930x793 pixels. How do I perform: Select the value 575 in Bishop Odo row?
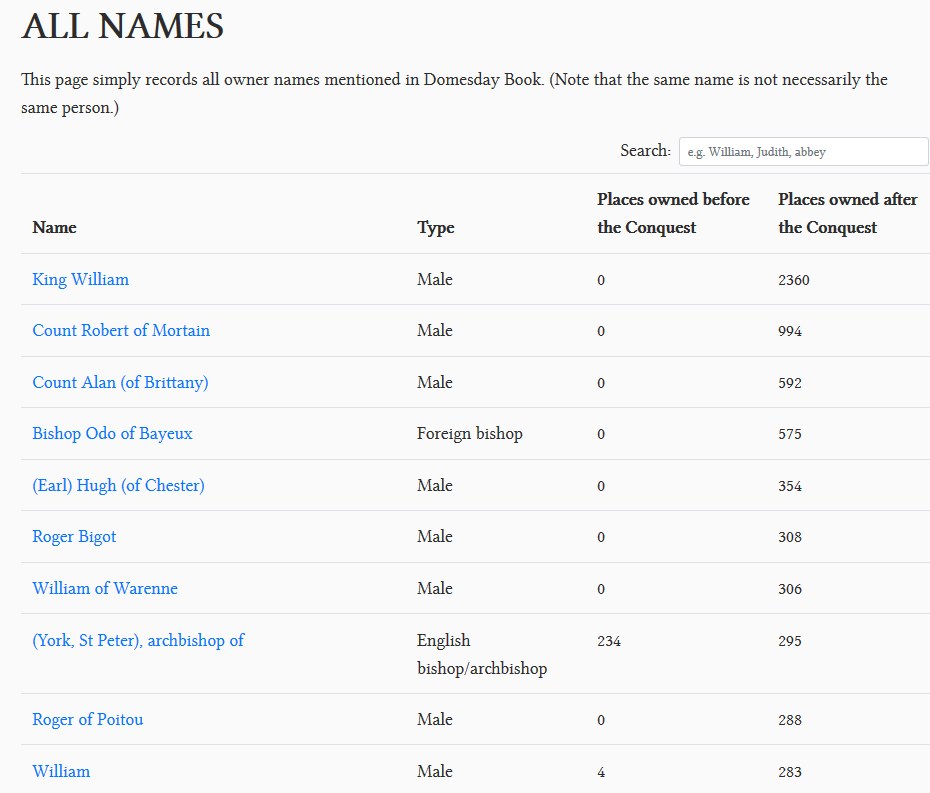pos(790,434)
